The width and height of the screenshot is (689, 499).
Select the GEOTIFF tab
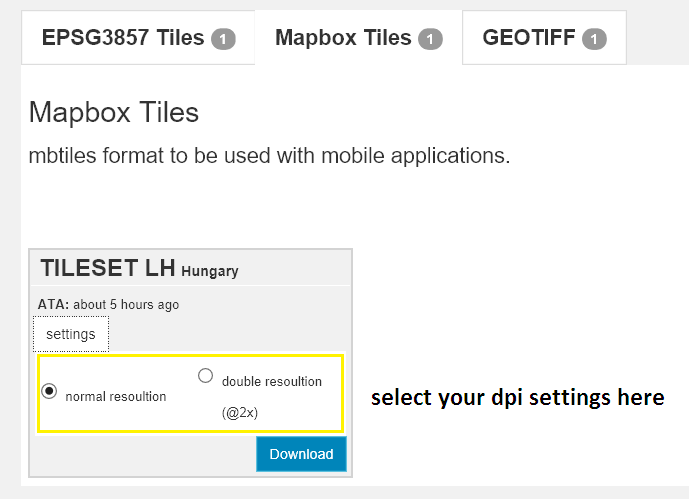click(x=529, y=39)
